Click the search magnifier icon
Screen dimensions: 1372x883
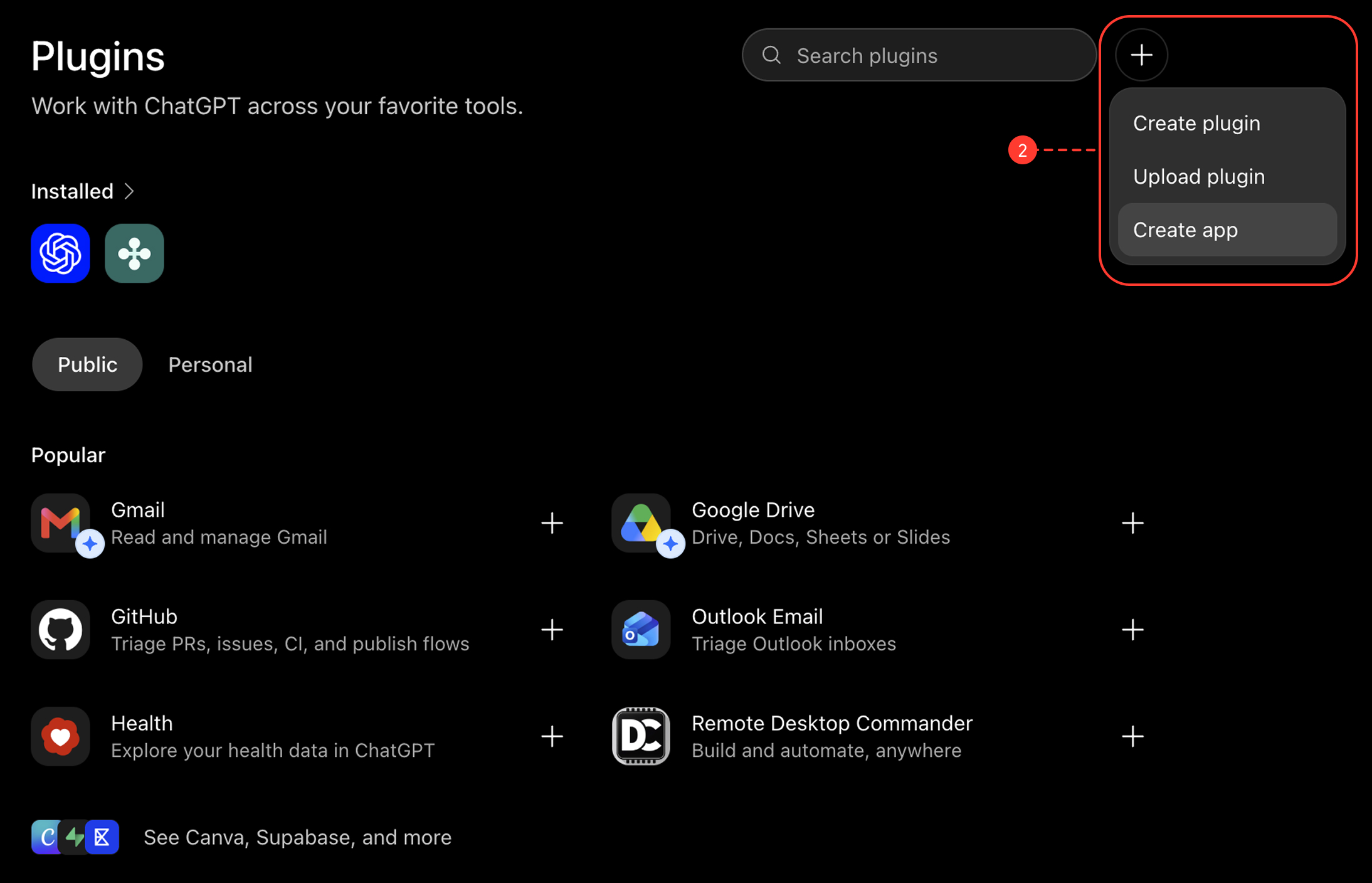point(771,55)
